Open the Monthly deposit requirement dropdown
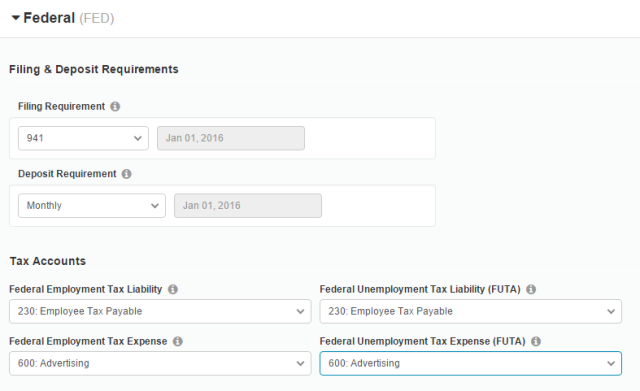 click(x=92, y=205)
